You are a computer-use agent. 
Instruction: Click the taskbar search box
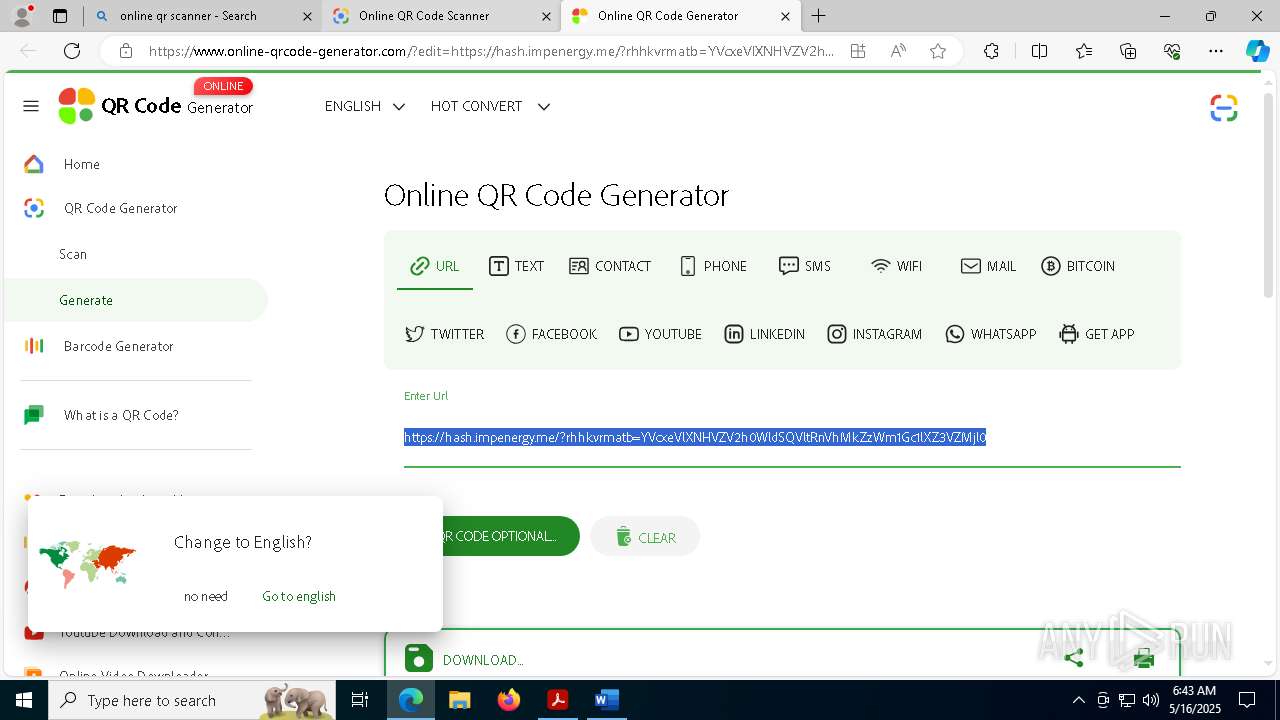(194, 700)
